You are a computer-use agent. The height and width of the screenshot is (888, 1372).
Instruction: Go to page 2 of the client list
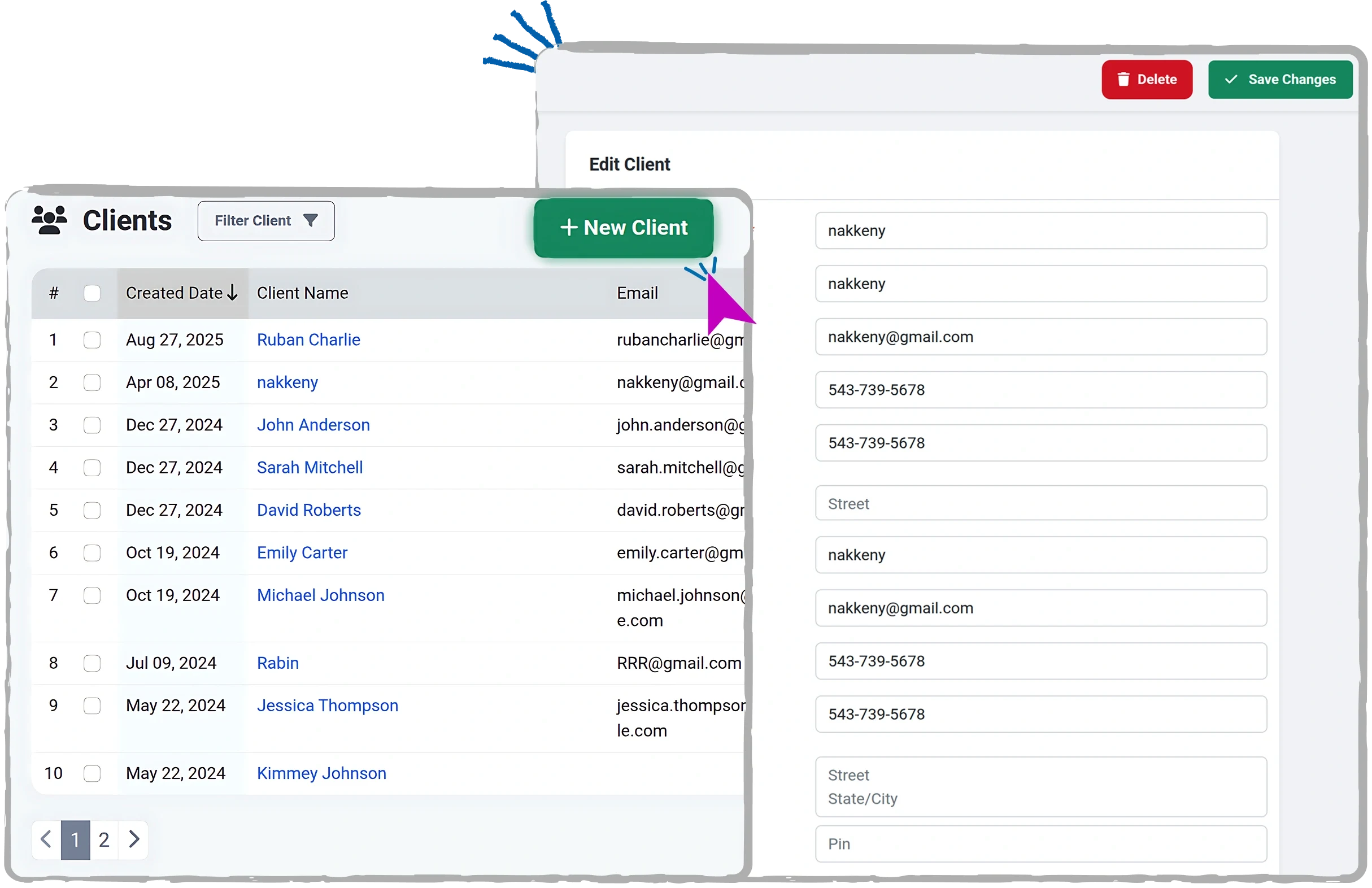click(104, 839)
